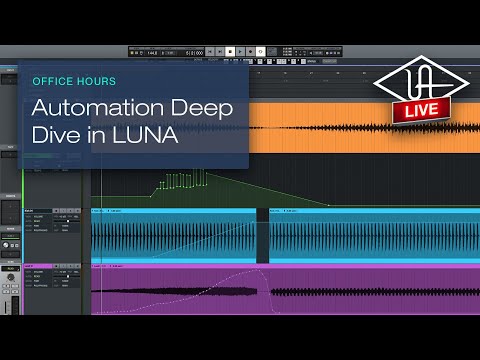This screenshot has height=360, width=480.
Task: Click the lower channel strip pan knob
Action: [x=11, y=277]
